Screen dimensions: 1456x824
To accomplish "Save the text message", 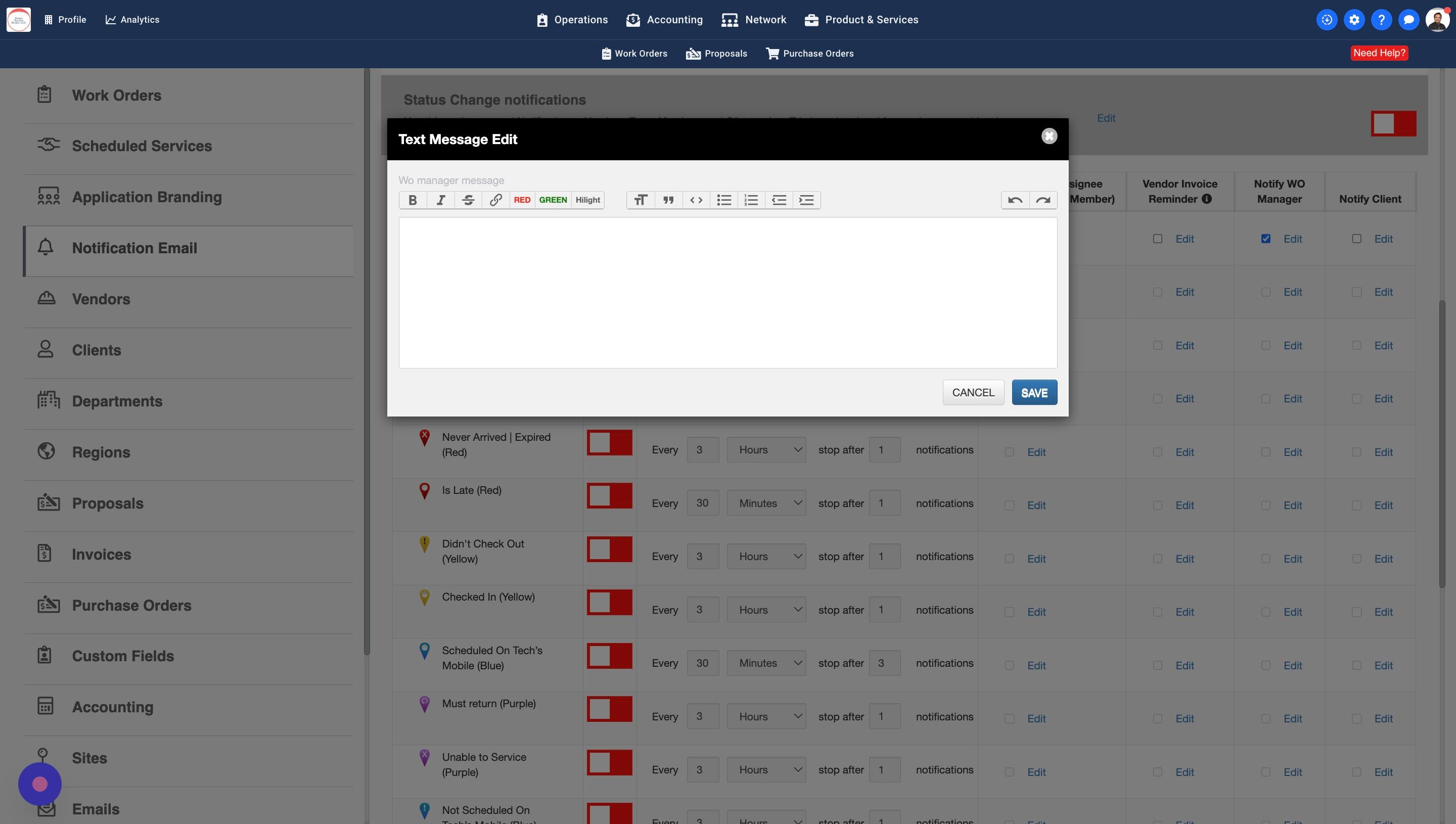I will 1034,393.
